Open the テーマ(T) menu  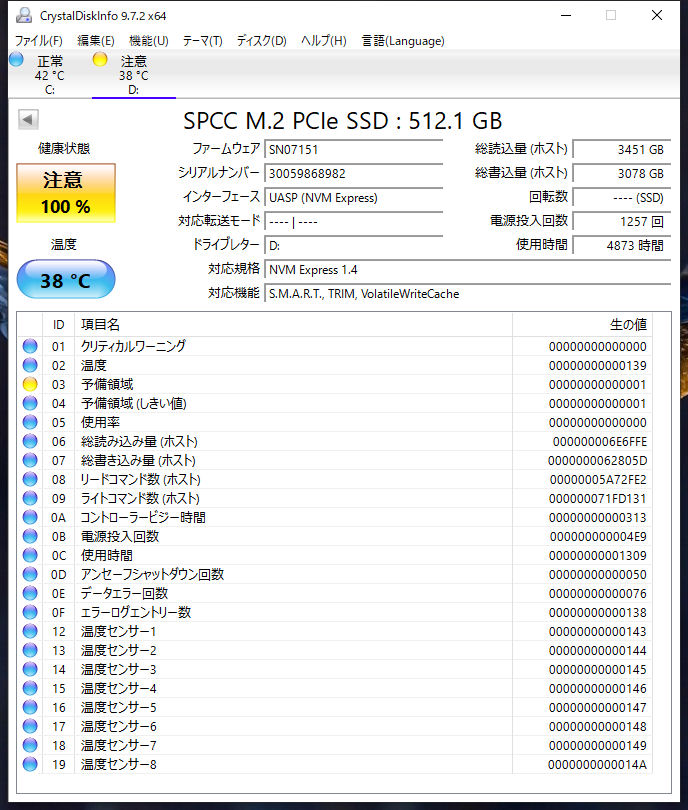tap(202, 41)
